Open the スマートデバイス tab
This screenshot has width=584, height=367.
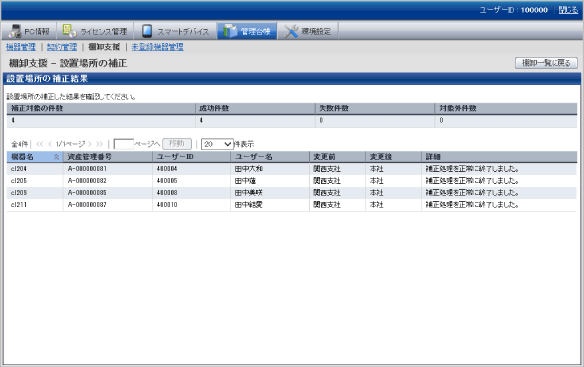click(x=175, y=31)
